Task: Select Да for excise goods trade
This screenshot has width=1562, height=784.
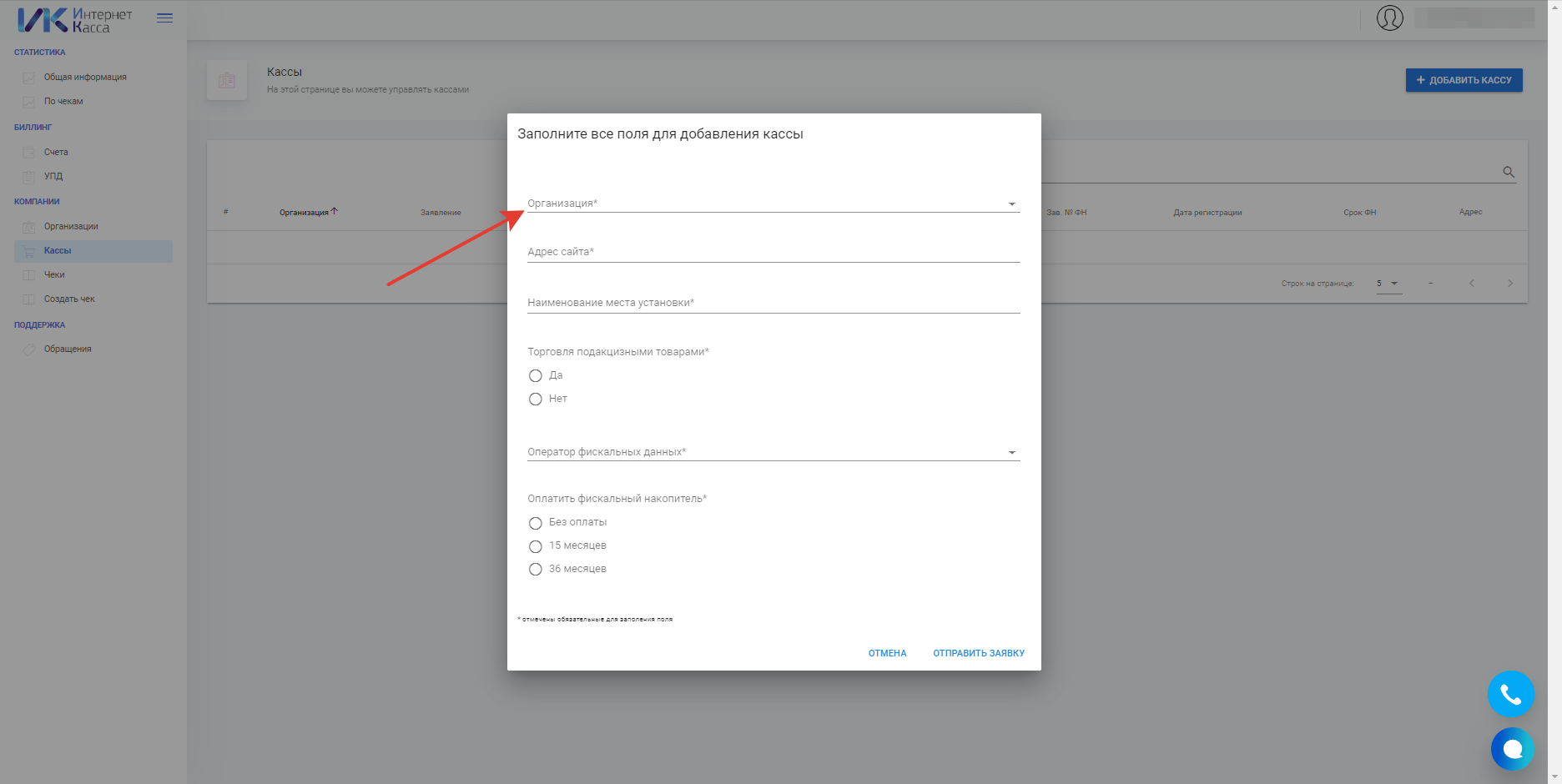Action: click(536, 376)
